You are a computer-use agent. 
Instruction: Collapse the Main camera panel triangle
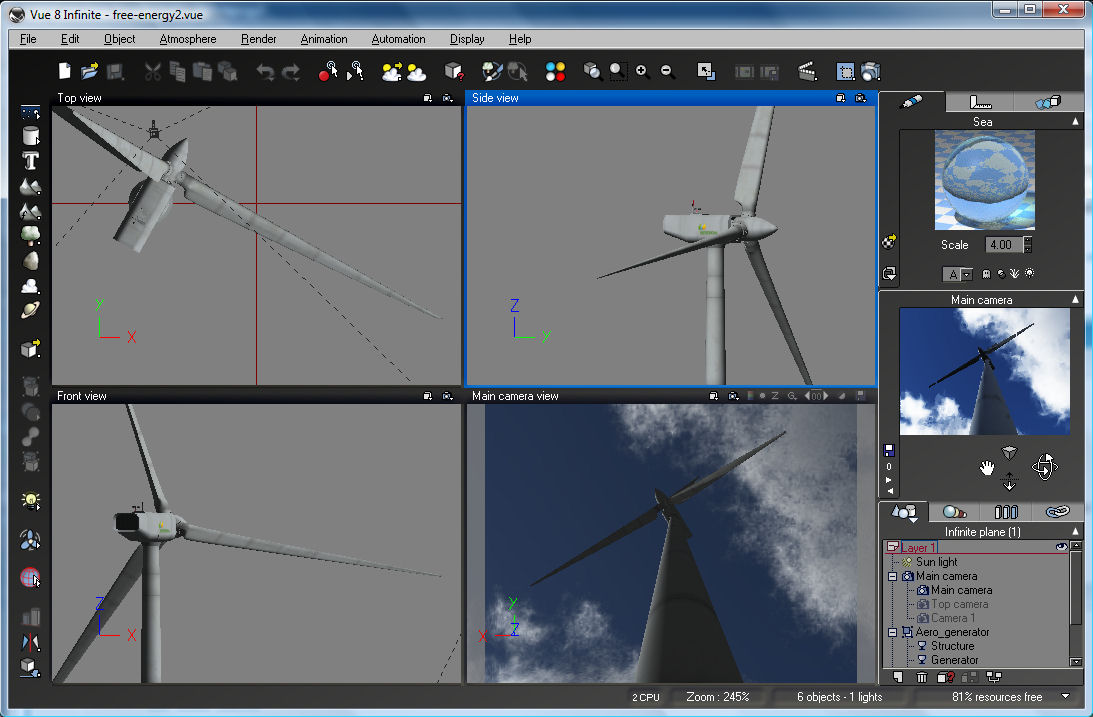[x=1076, y=300]
